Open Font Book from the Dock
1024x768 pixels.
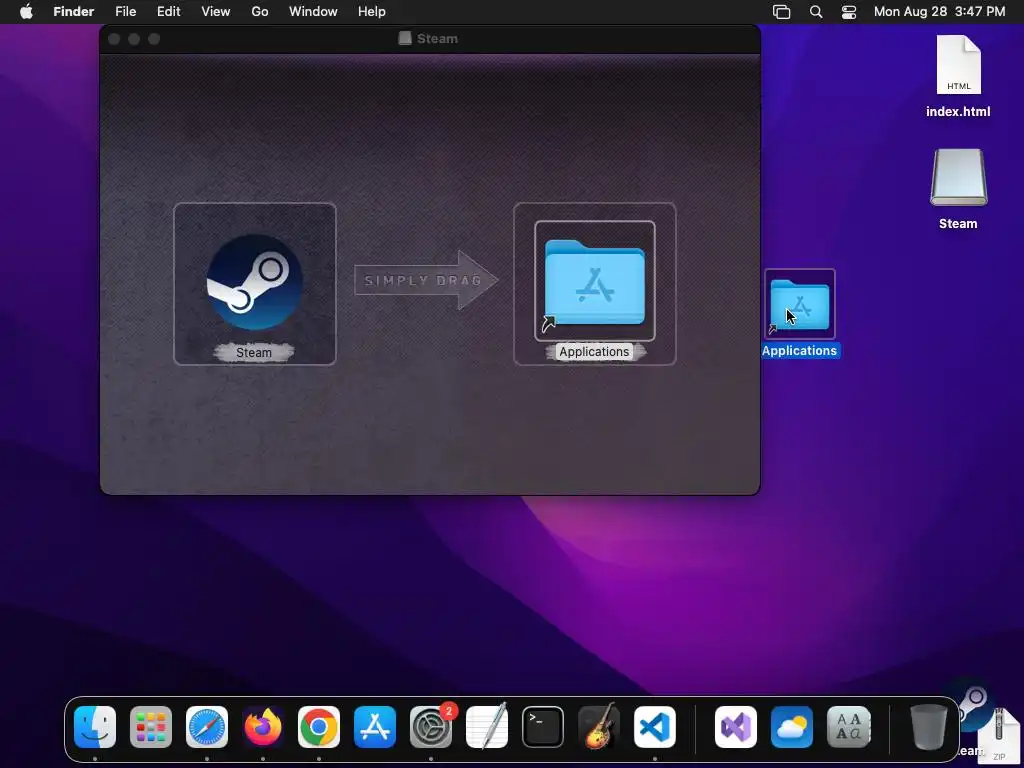(848, 727)
